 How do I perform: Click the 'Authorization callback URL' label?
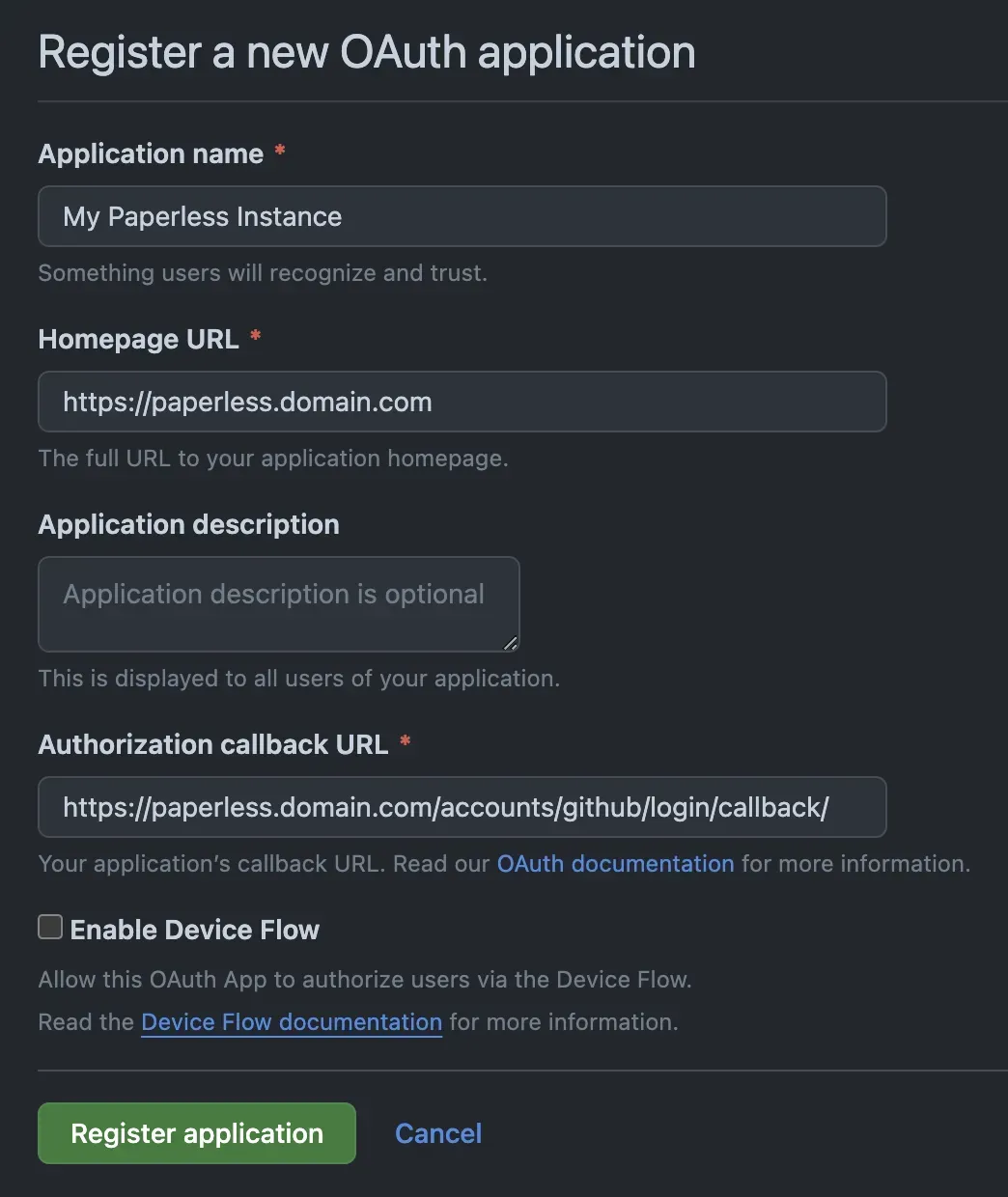click(x=213, y=744)
